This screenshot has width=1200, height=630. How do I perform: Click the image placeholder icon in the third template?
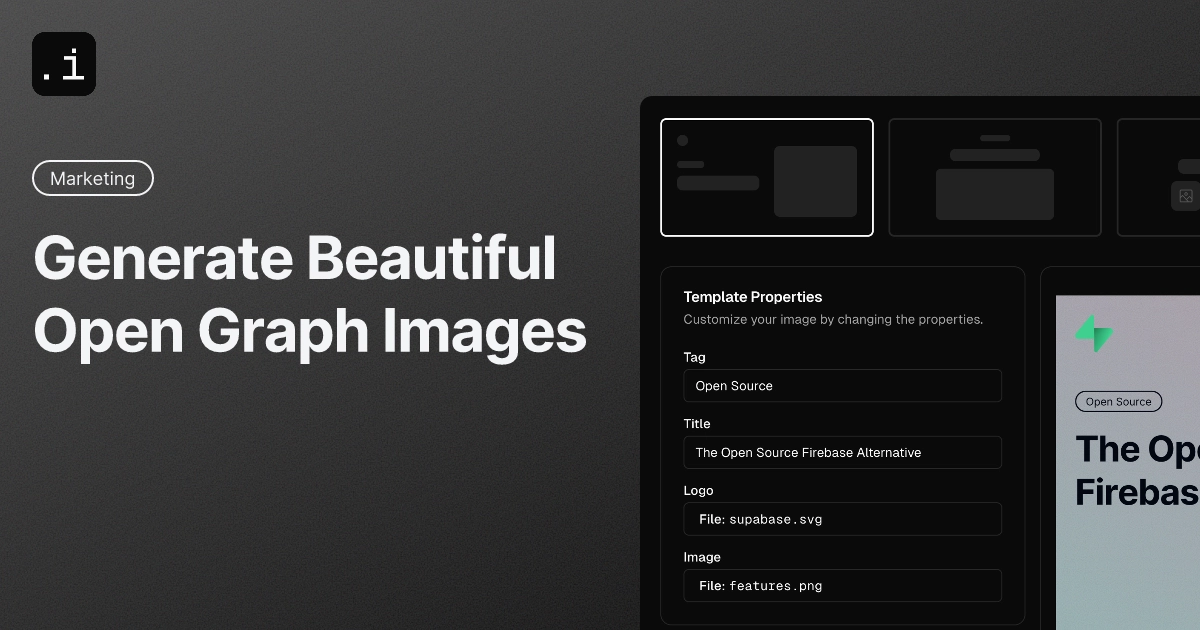(x=1184, y=196)
